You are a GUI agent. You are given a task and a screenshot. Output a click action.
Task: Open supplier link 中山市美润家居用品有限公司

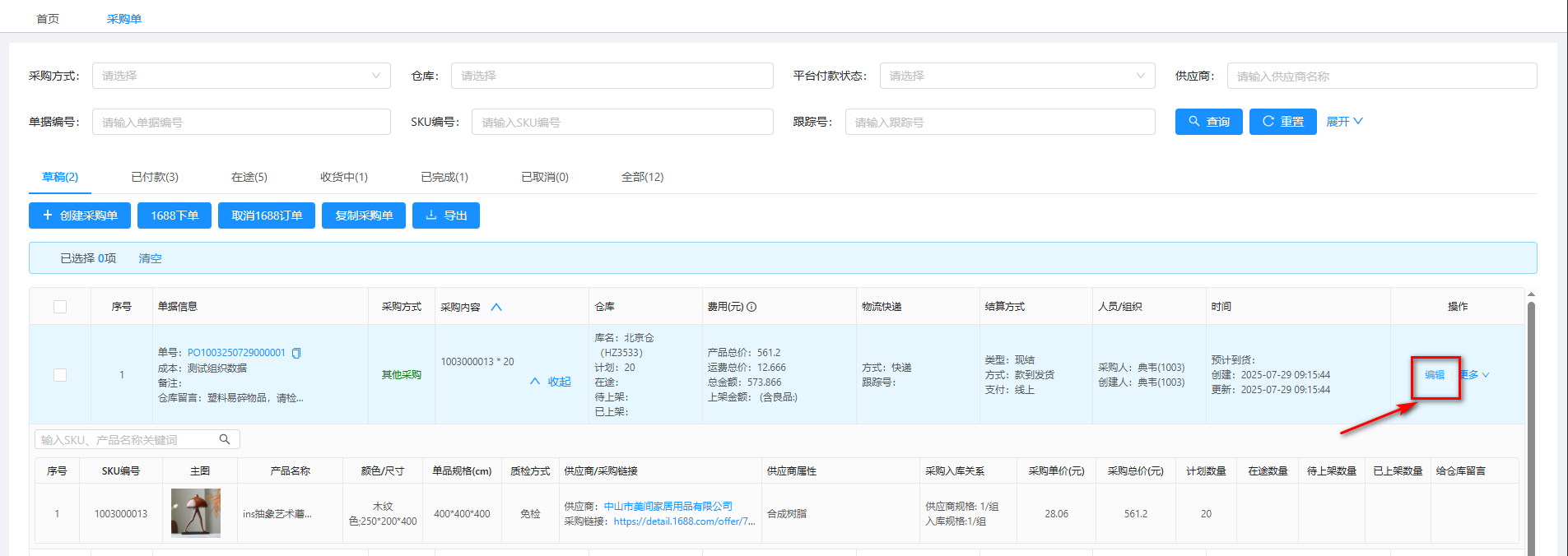(668, 507)
